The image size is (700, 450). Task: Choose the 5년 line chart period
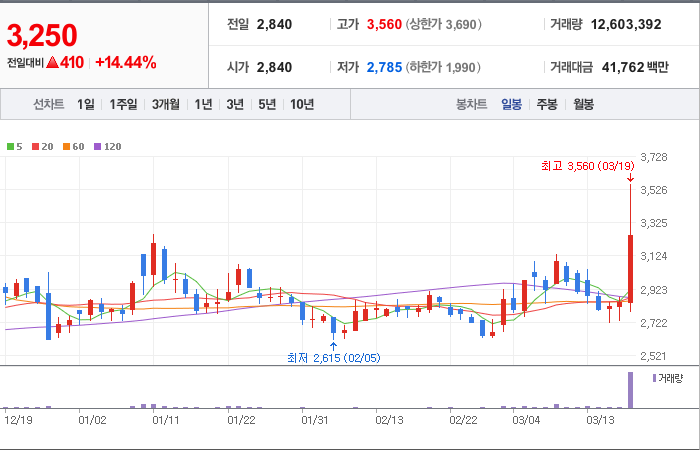(x=267, y=104)
